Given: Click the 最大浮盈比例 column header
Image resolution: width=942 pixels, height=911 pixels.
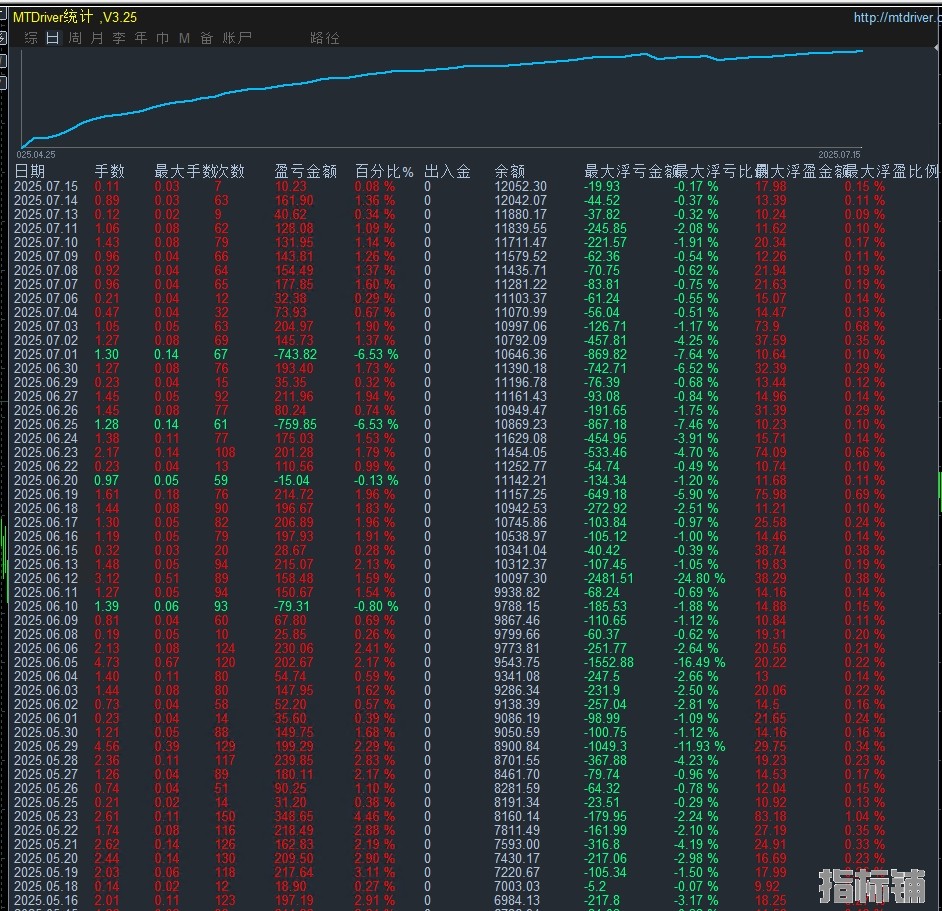Looking at the screenshot, I should (891, 172).
